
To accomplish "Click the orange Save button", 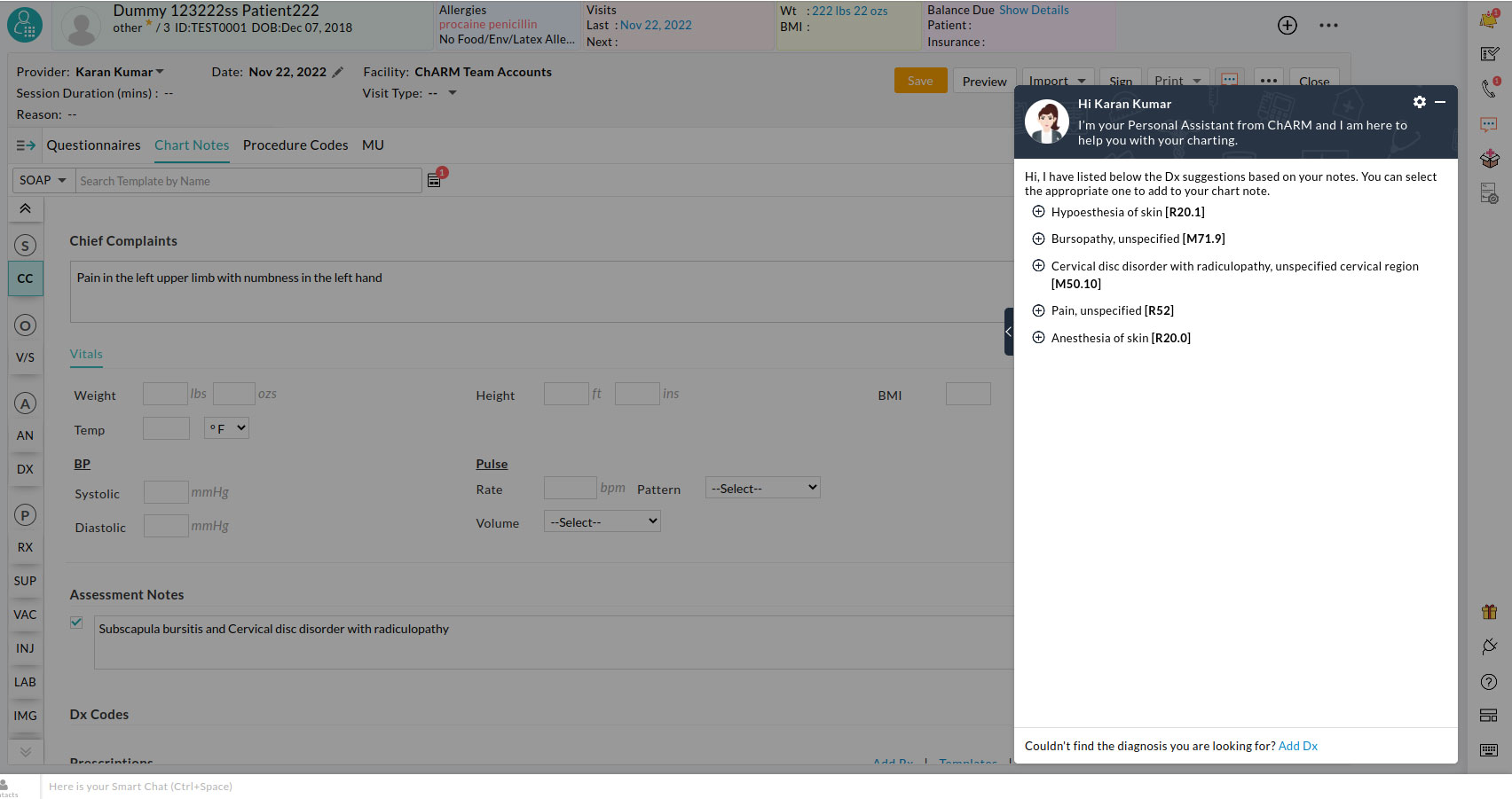I will (920, 81).
